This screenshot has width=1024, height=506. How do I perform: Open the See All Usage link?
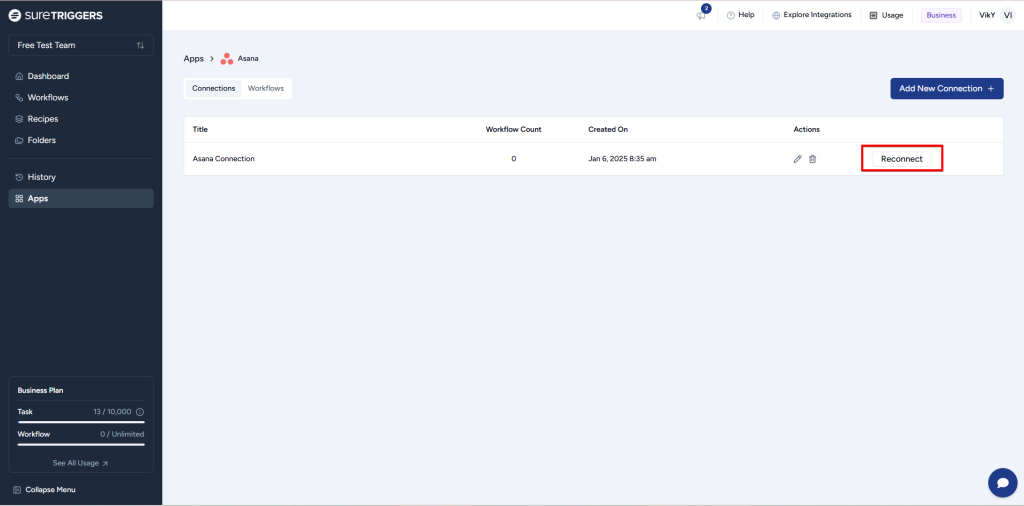[80, 463]
